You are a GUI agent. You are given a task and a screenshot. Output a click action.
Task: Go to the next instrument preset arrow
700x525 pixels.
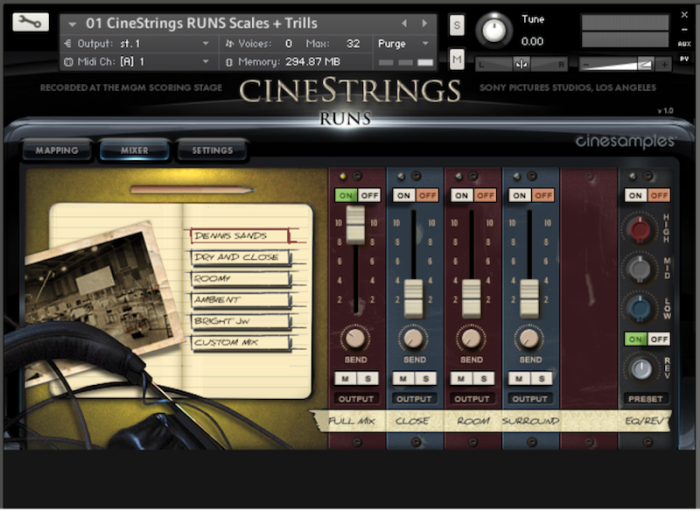(424, 23)
